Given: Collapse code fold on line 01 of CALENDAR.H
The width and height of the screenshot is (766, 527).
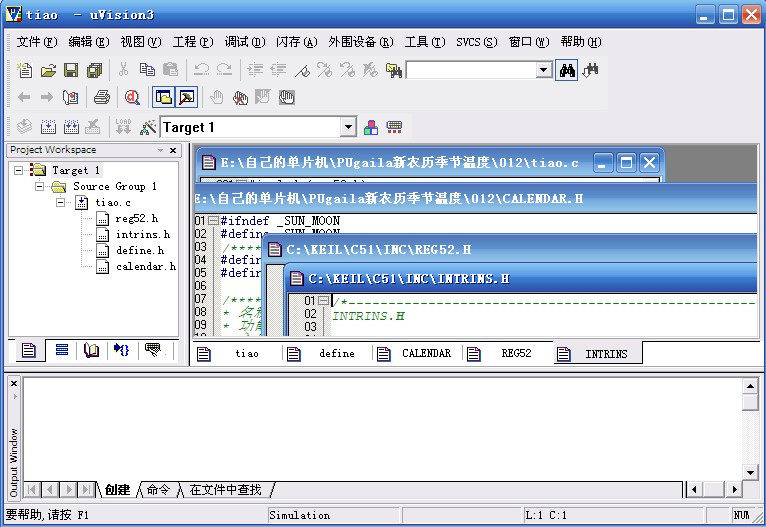Looking at the screenshot, I should 213,221.
